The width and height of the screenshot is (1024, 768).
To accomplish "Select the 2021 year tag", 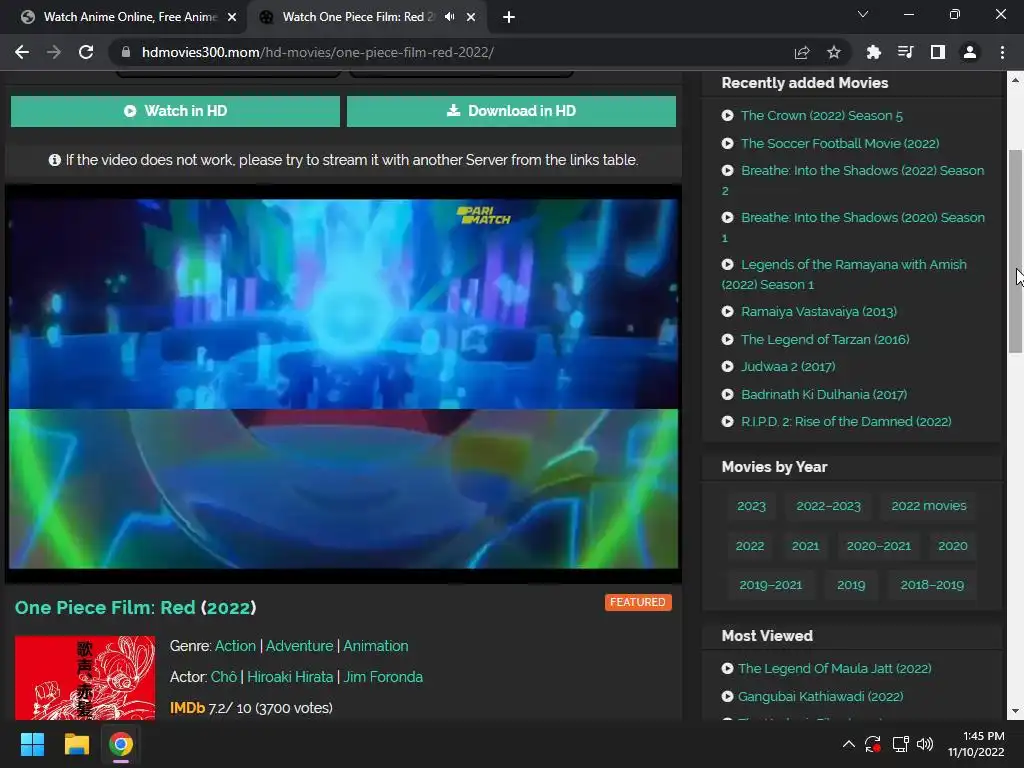I will [x=805, y=546].
